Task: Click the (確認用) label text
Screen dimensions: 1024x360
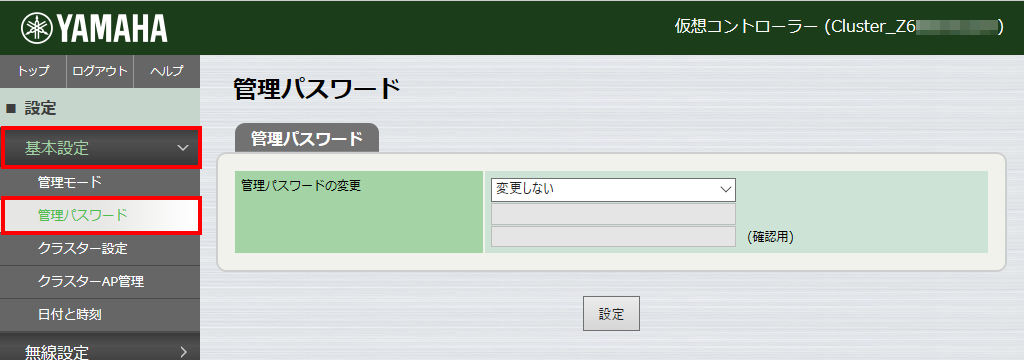Action: [770, 237]
